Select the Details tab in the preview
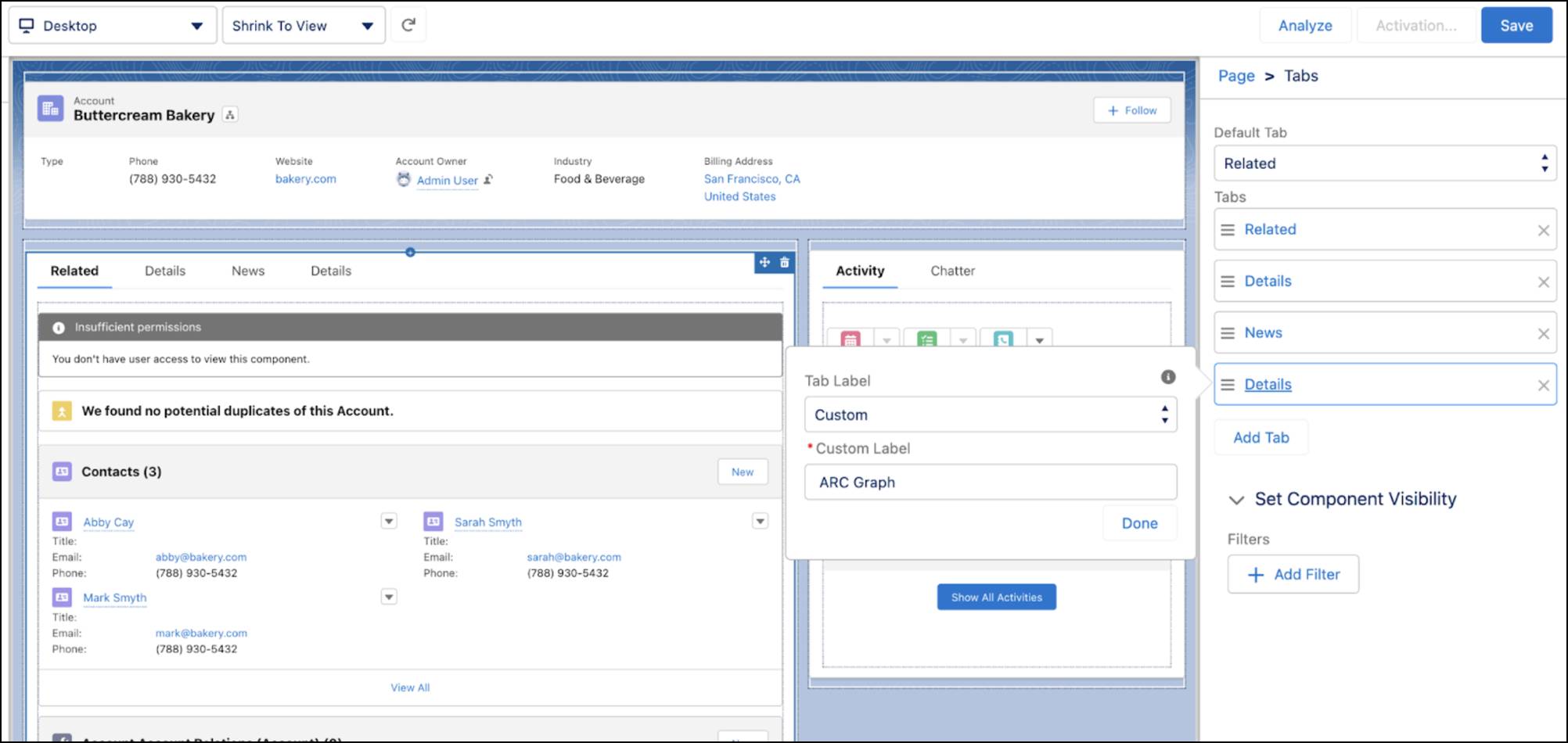Image resolution: width=1568 pixels, height=743 pixels. (x=165, y=271)
